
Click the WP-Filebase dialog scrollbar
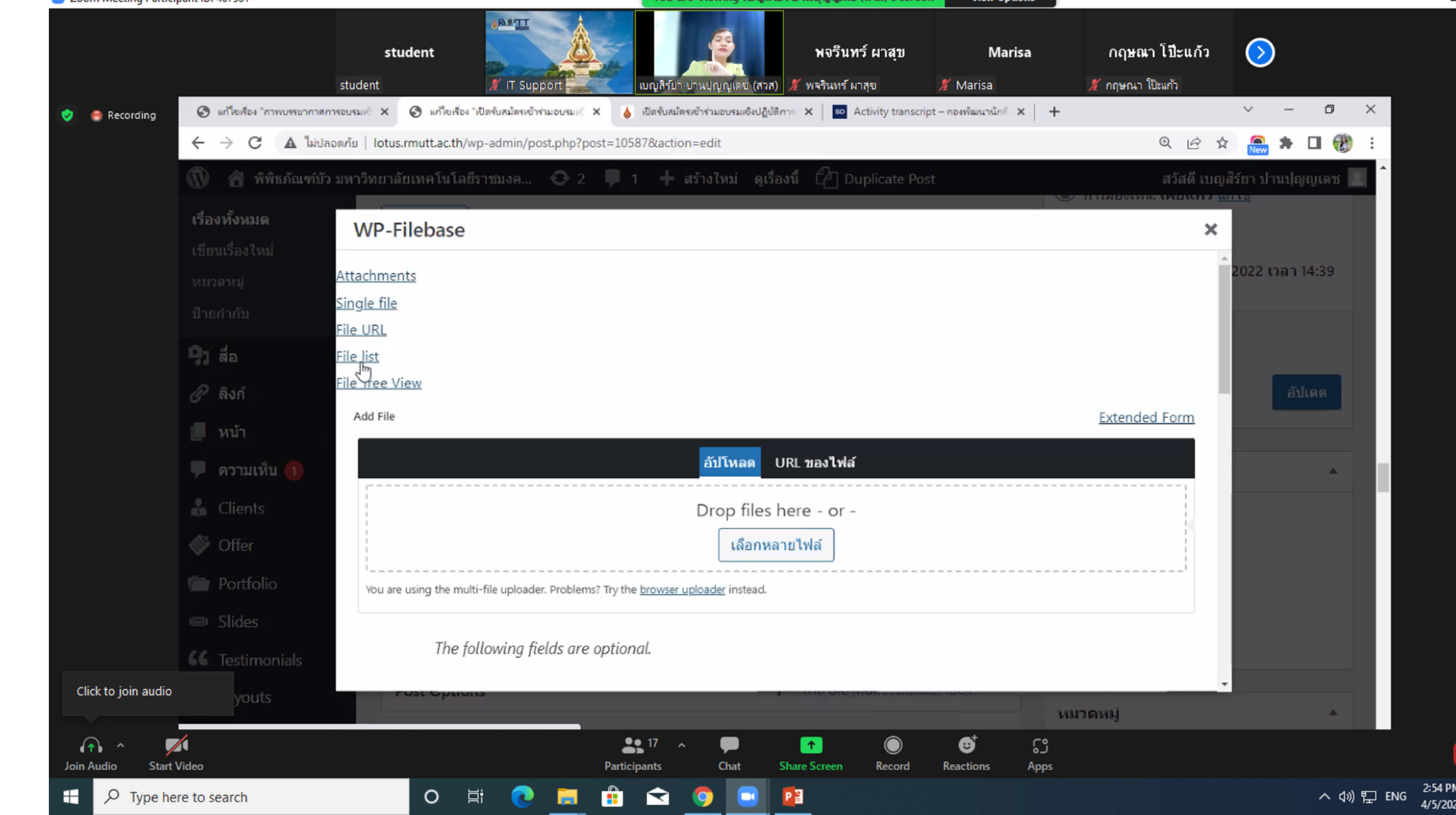tap(1224, 329)
